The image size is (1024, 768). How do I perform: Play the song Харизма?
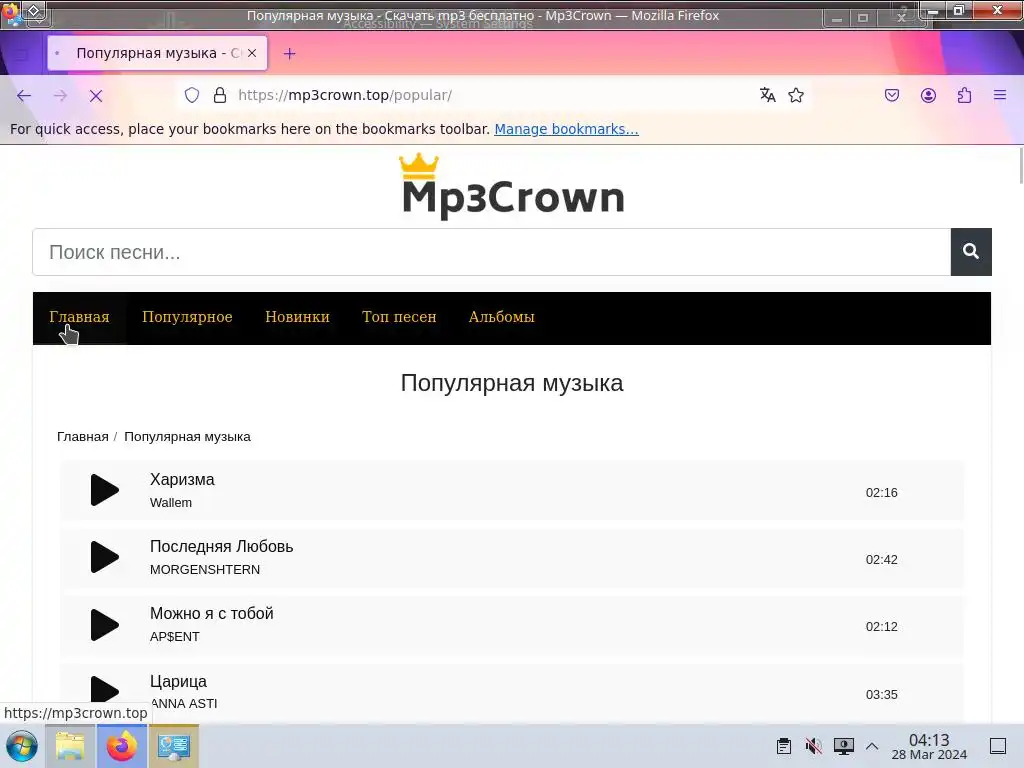pos(104,490)
